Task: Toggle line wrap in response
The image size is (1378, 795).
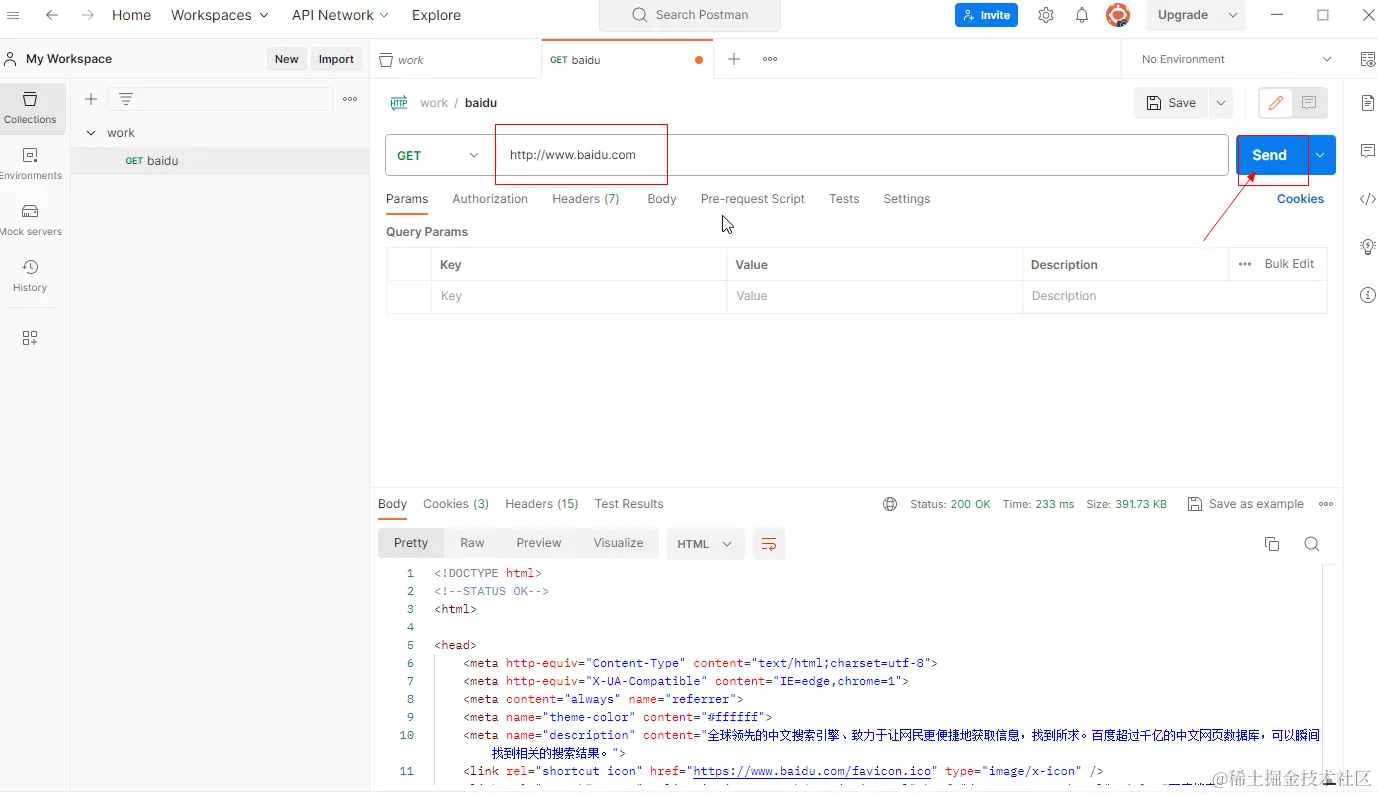Action: click(769, 544)
